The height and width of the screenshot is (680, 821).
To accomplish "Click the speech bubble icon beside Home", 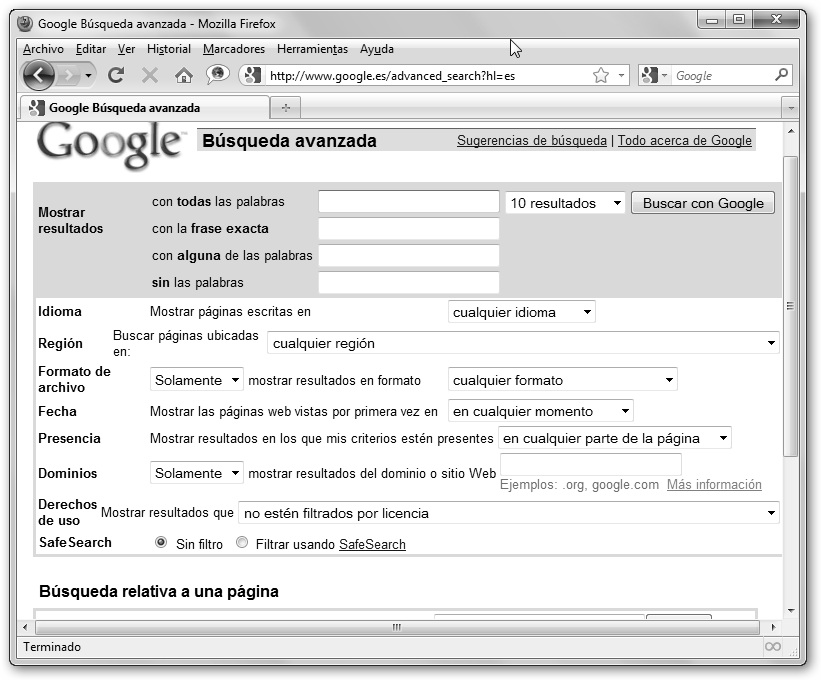I will click(x=217, y=75).
